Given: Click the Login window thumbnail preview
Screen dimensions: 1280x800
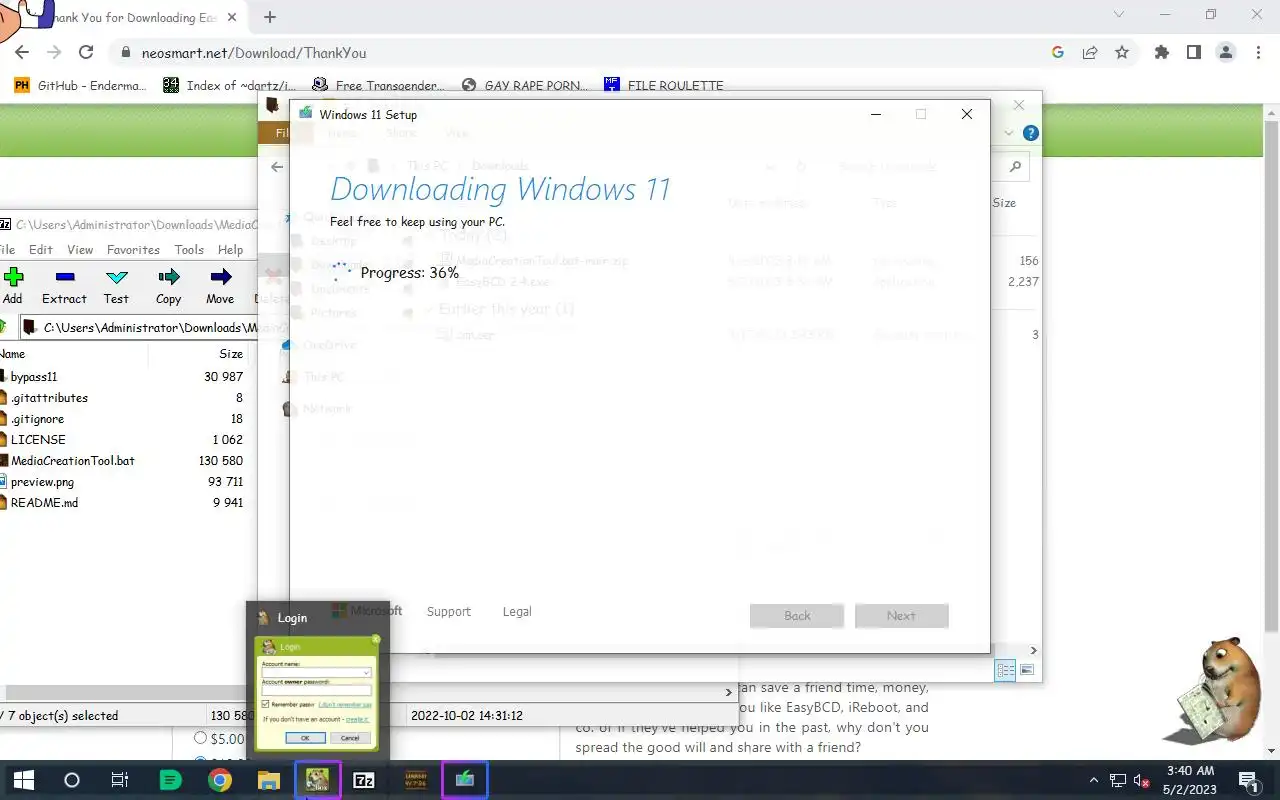Looking at the screenshot, I should coord(317,692).
